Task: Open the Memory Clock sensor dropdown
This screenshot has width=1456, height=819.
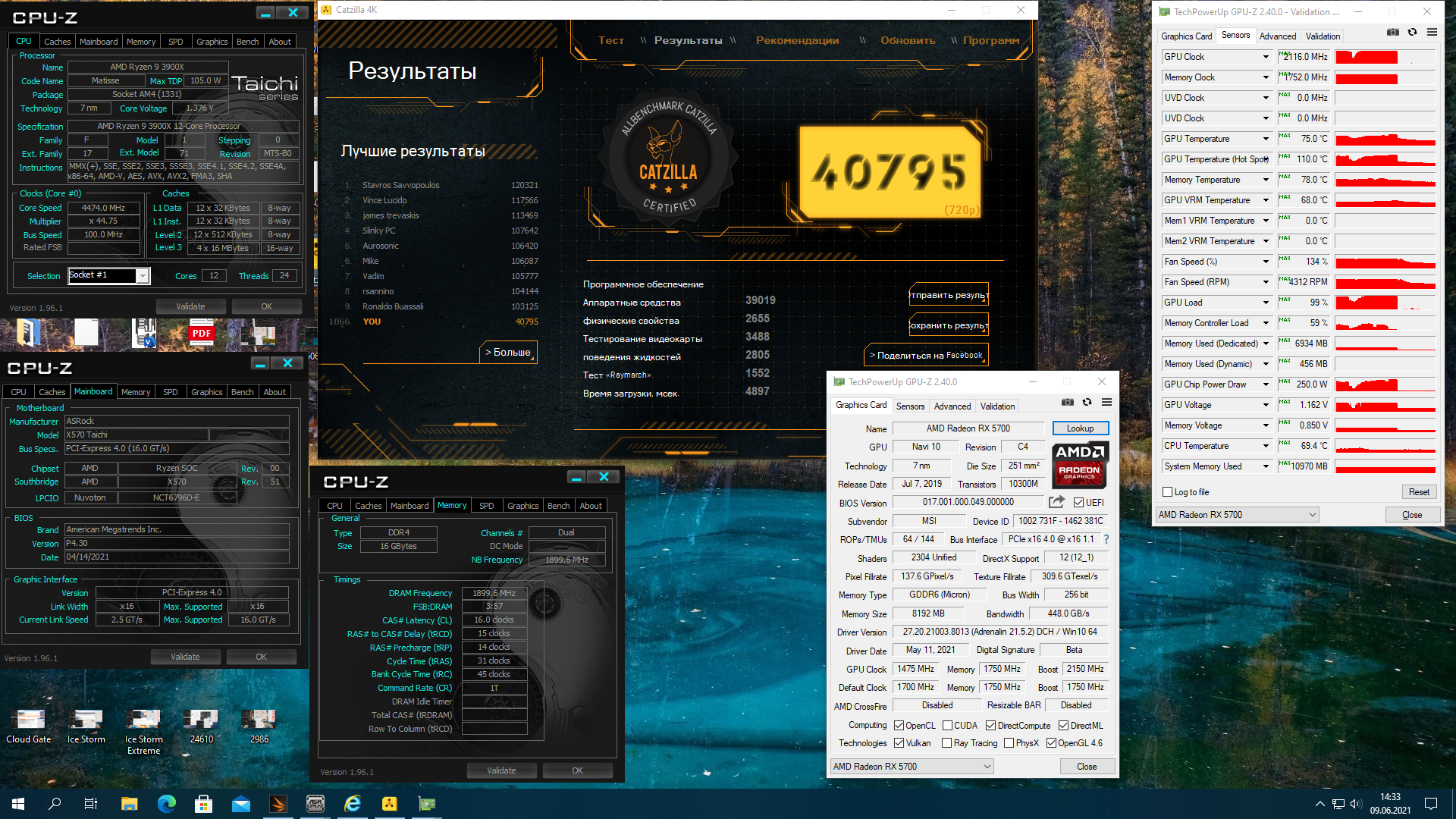Action: click(1266, 77)
